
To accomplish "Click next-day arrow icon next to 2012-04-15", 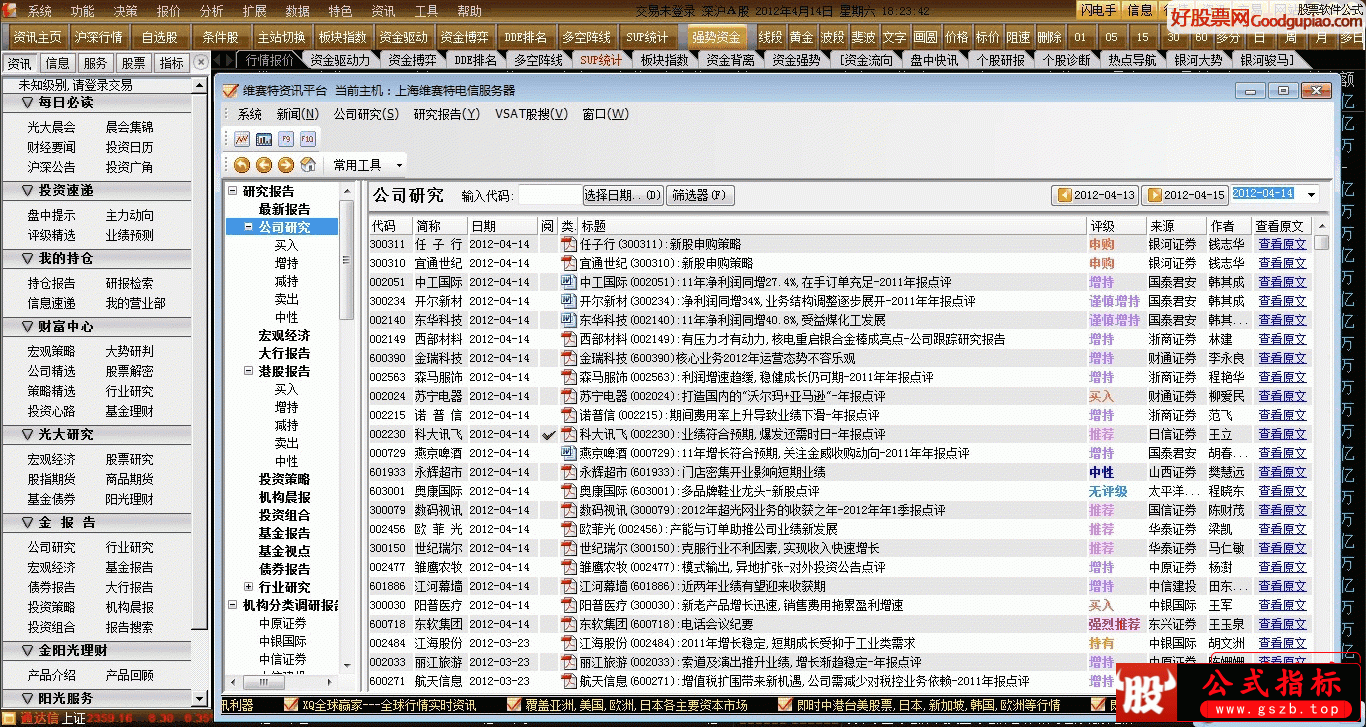I will 1154,195.
